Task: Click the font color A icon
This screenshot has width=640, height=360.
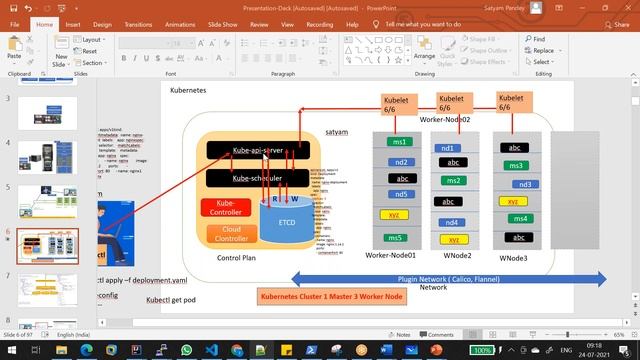Action: tap(219, 58)
